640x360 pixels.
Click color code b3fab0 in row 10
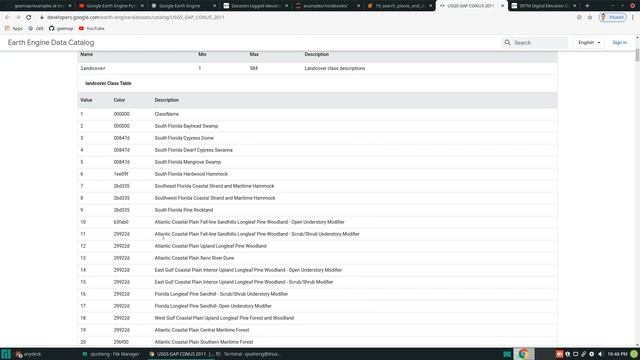point(121,222)
